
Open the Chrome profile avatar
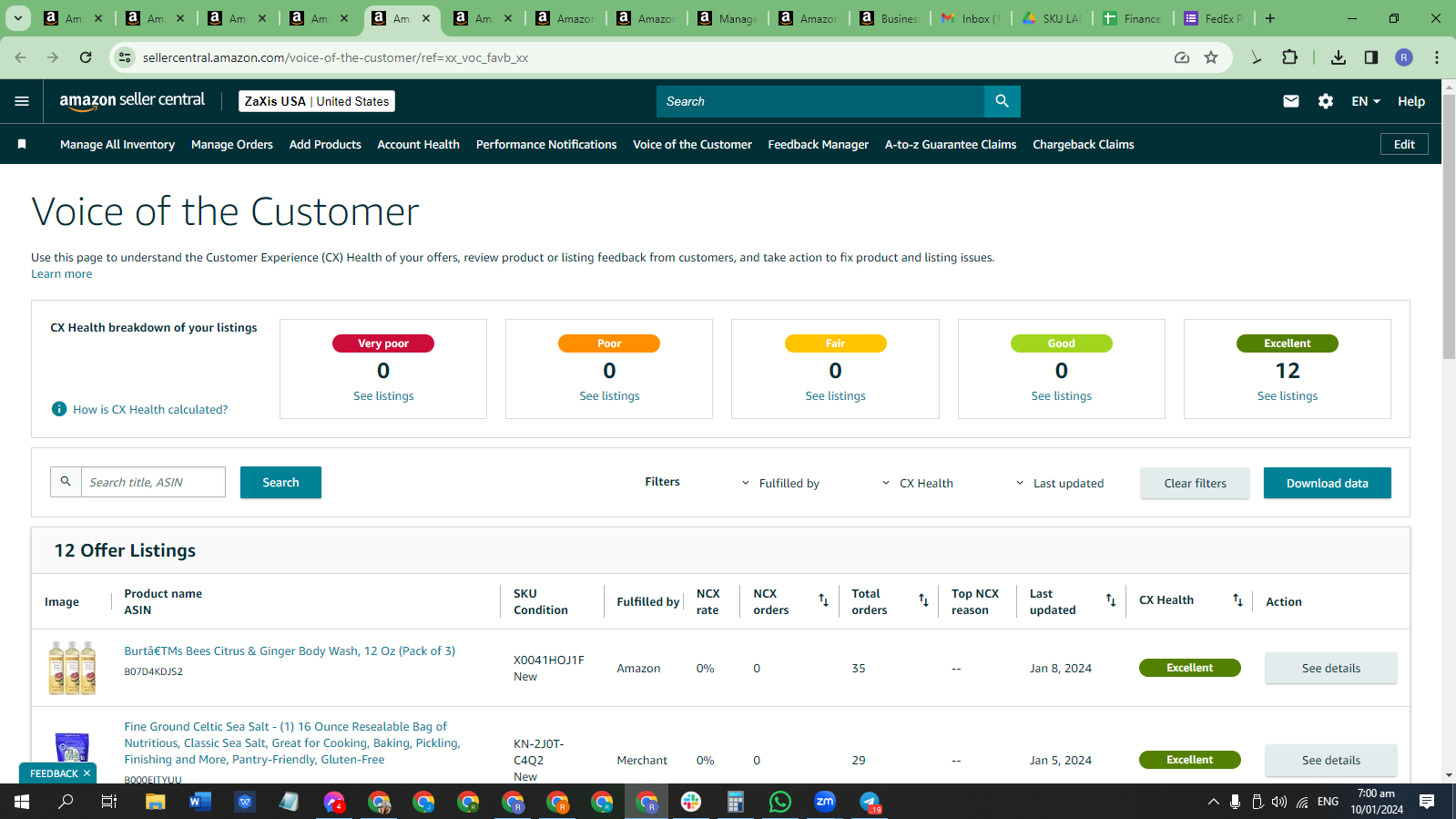[x=1404, y=57]
